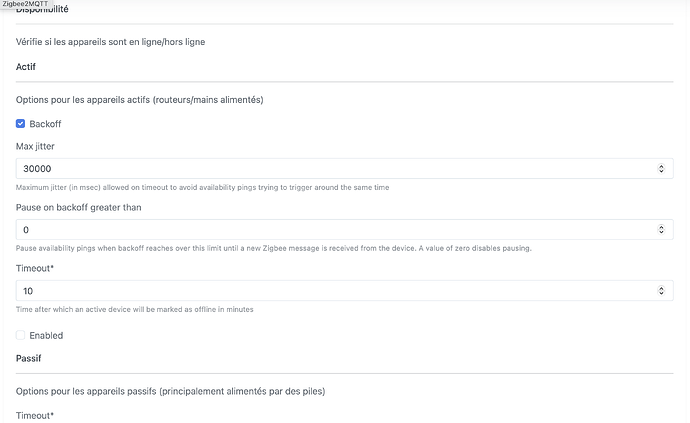Screen dimensions: 690x423
Task: Decrease Max jitter with the down stepper arrow
Action: click(x=661, y=173)
